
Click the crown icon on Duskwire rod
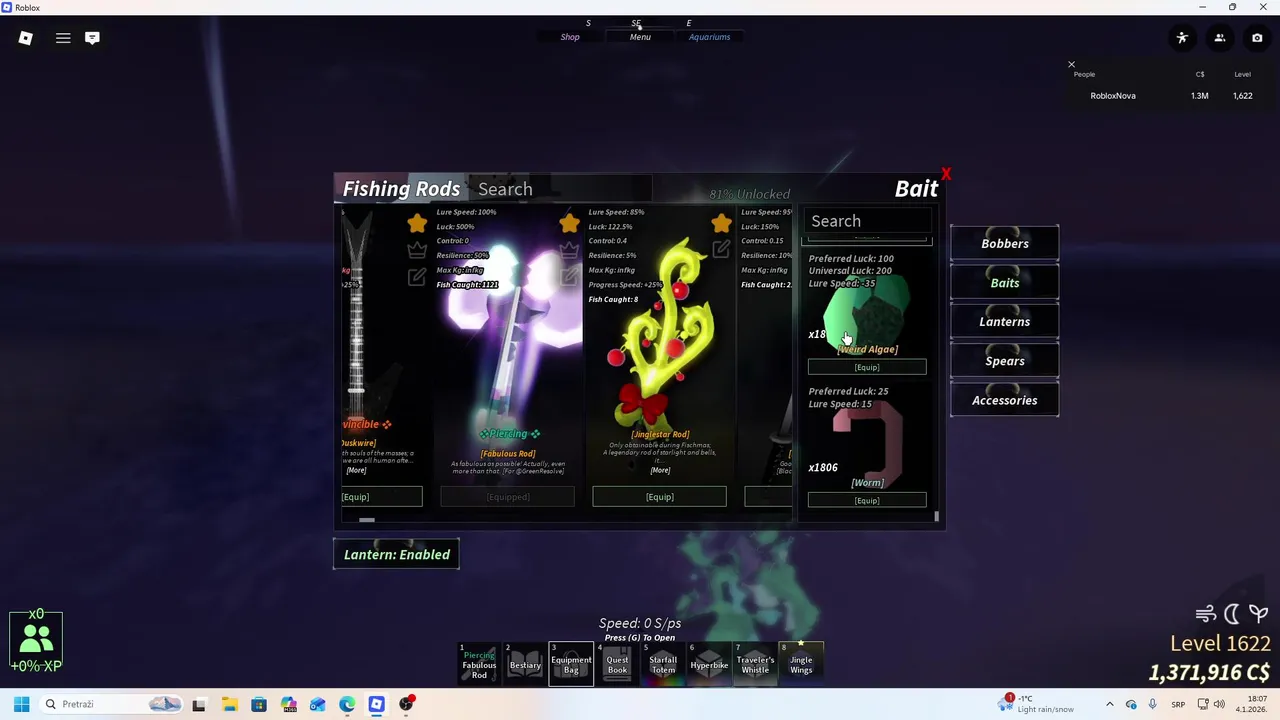pos(417,250)
